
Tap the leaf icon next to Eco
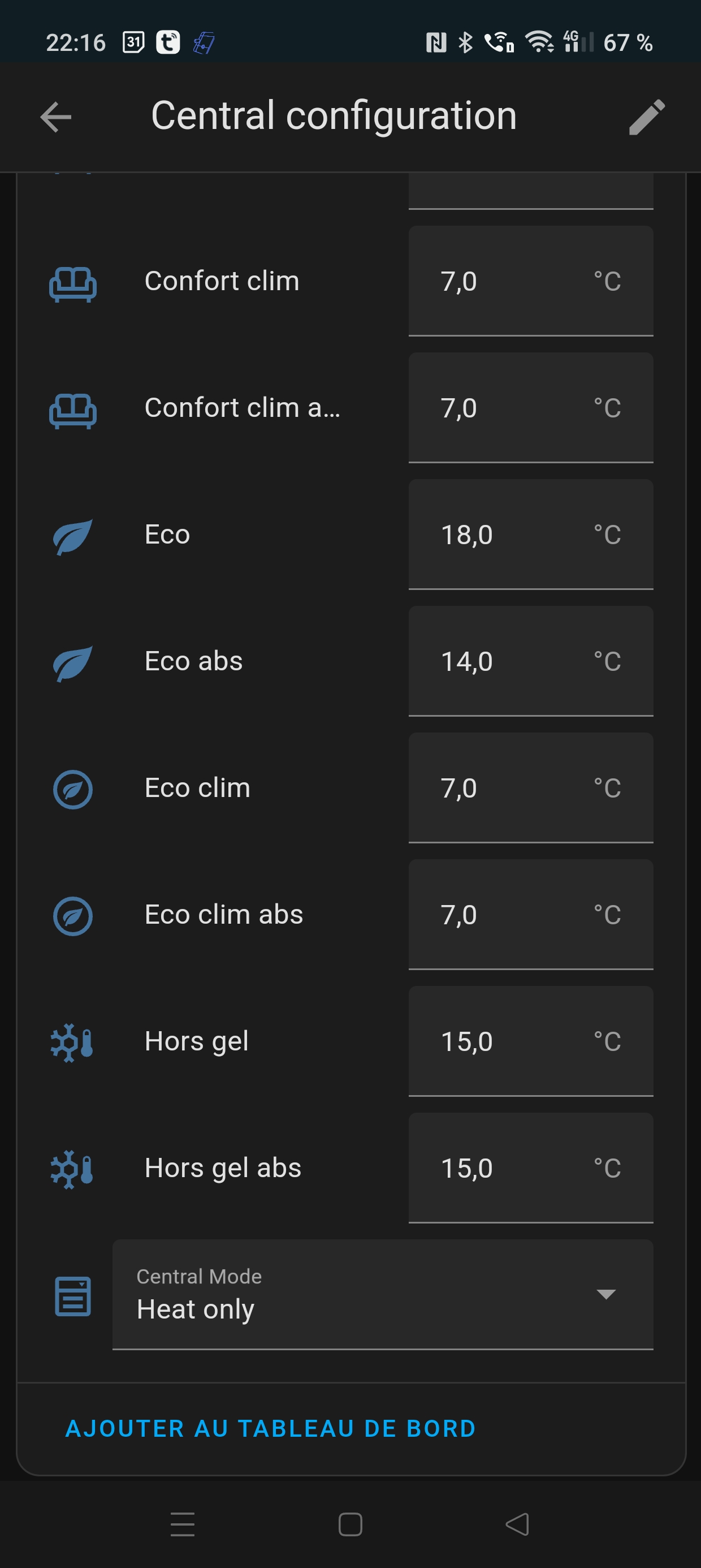click(72, 536)
